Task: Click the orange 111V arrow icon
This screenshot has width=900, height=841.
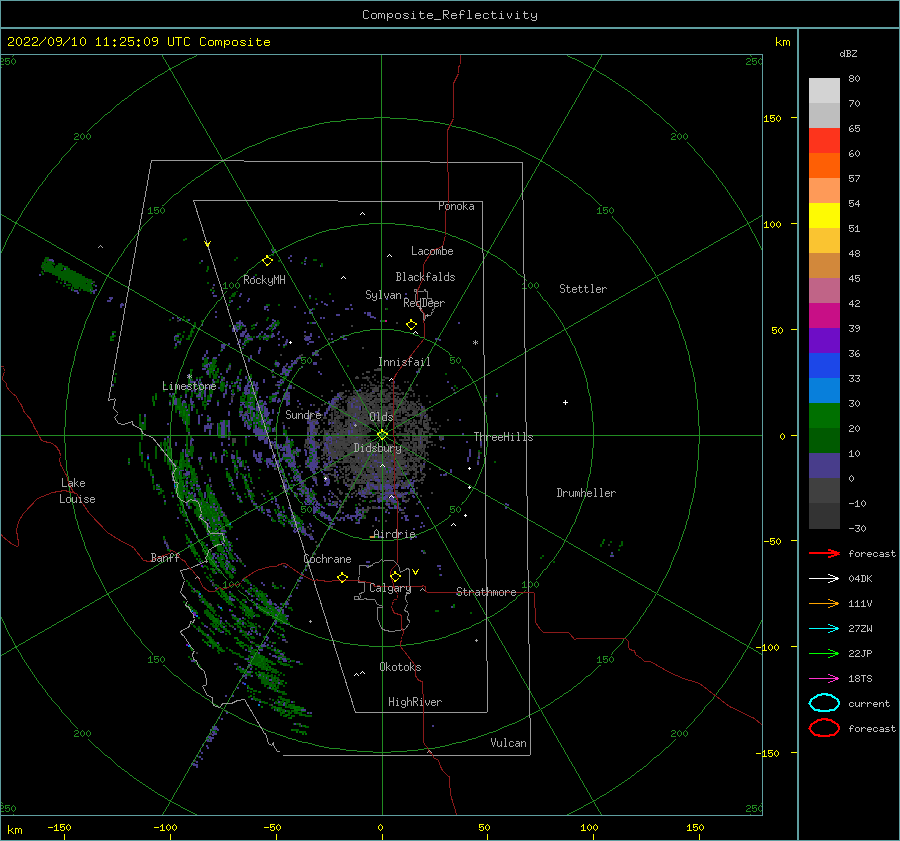Action: coord(824,603)
